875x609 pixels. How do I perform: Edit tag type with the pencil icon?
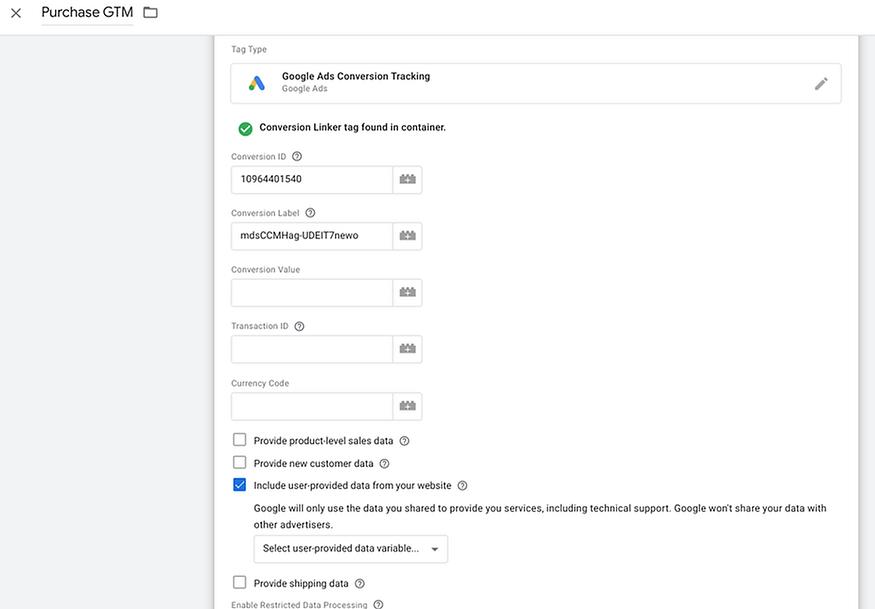click(821, 84)
